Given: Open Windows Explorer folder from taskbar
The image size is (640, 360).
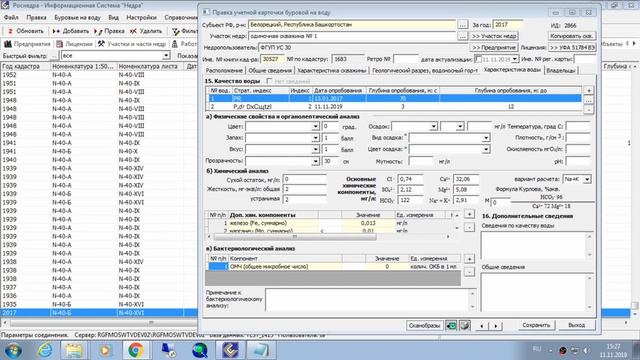Looking at the screenshot, I should point(74,350).
